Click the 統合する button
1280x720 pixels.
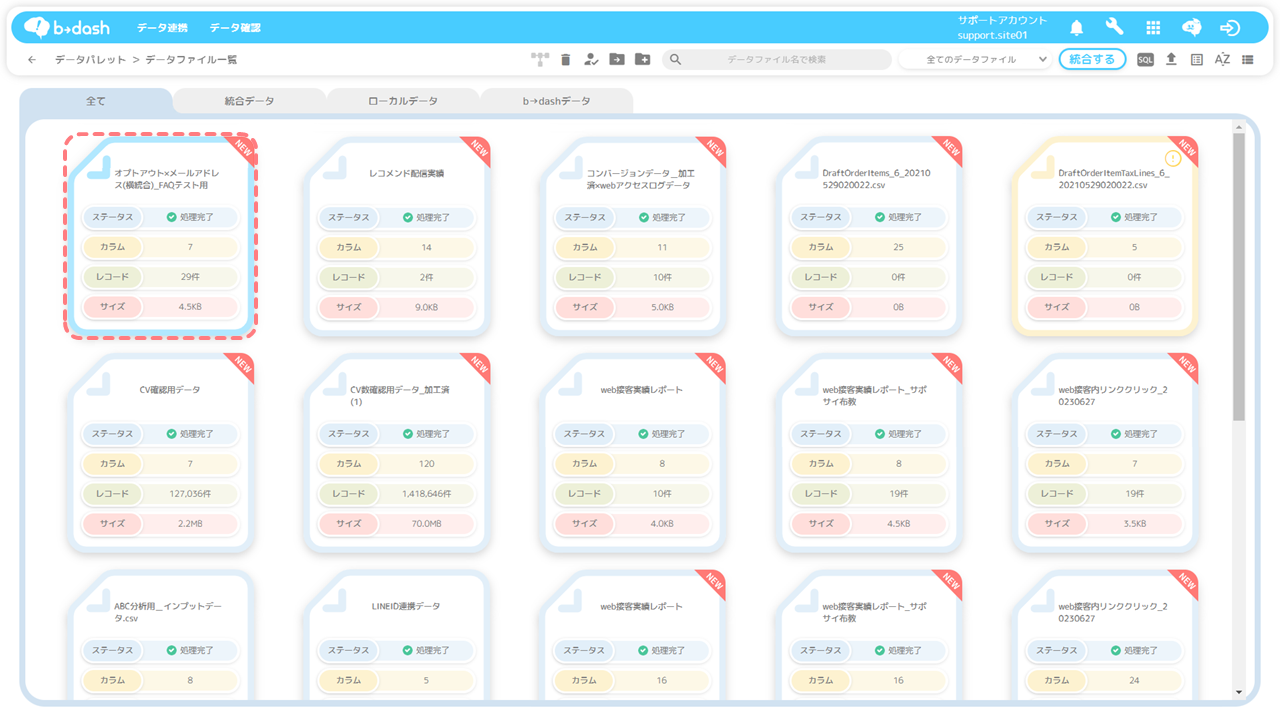point(1092,60)
